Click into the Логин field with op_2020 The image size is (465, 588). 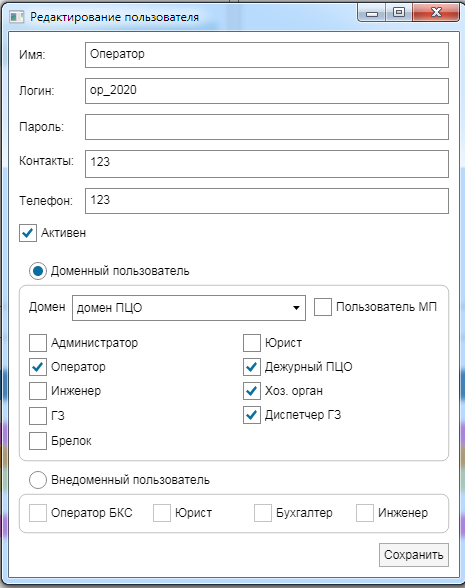click(x=267, y=91)
